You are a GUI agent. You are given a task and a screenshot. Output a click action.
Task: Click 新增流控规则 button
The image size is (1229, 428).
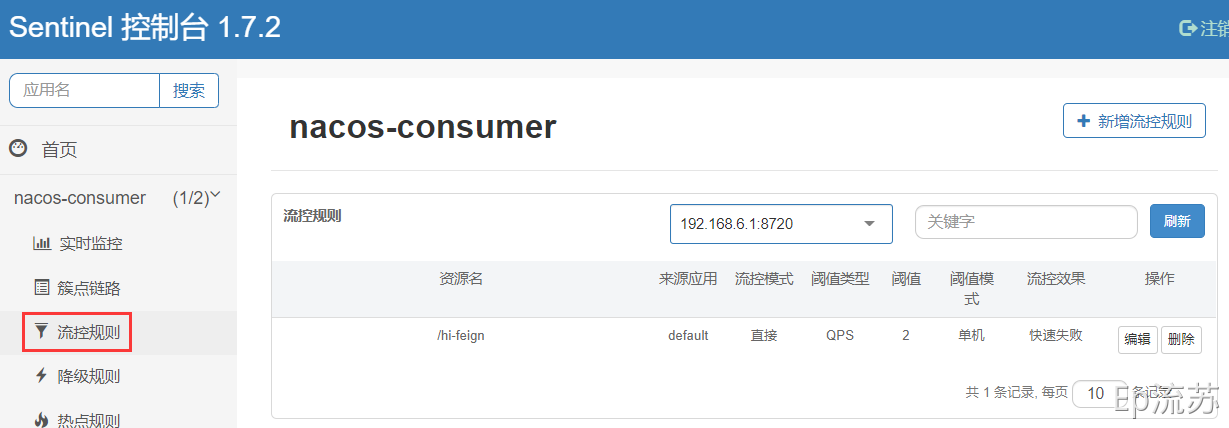(x=1134, y=121)
